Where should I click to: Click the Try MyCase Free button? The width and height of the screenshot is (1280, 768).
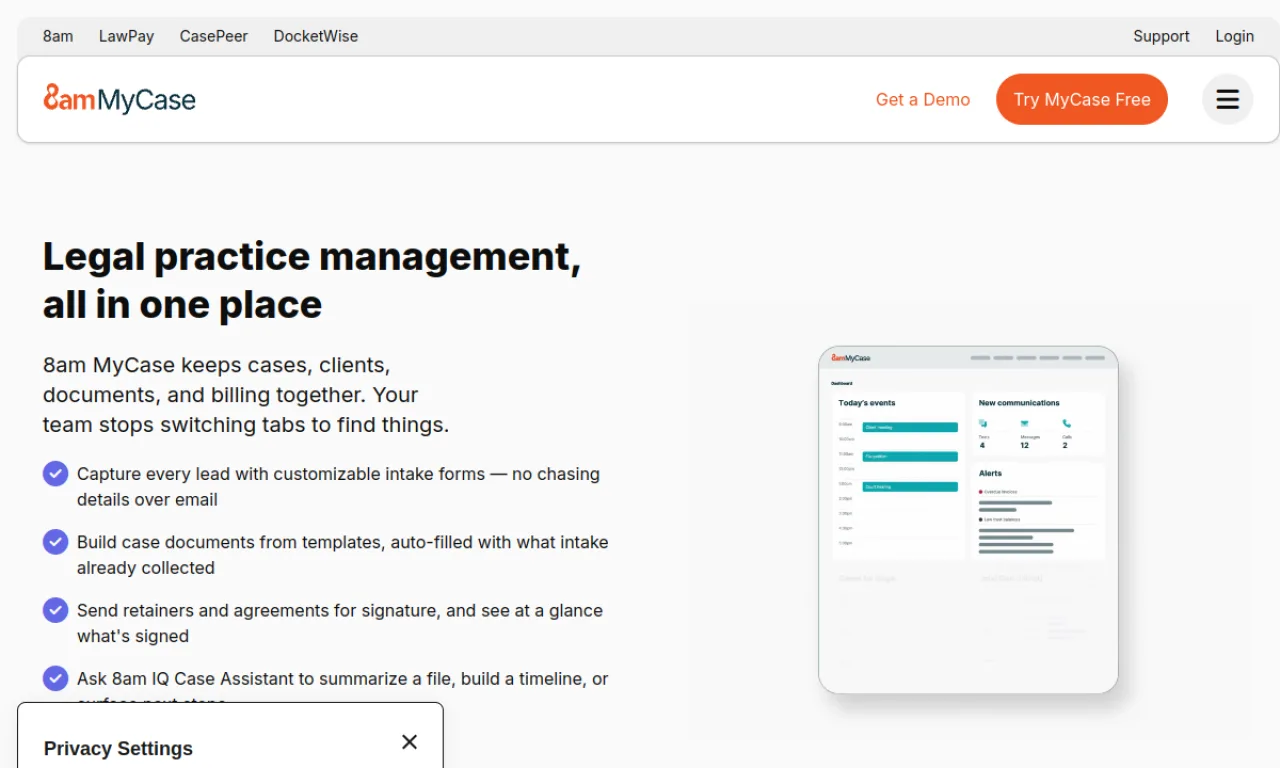point(1082,99)
